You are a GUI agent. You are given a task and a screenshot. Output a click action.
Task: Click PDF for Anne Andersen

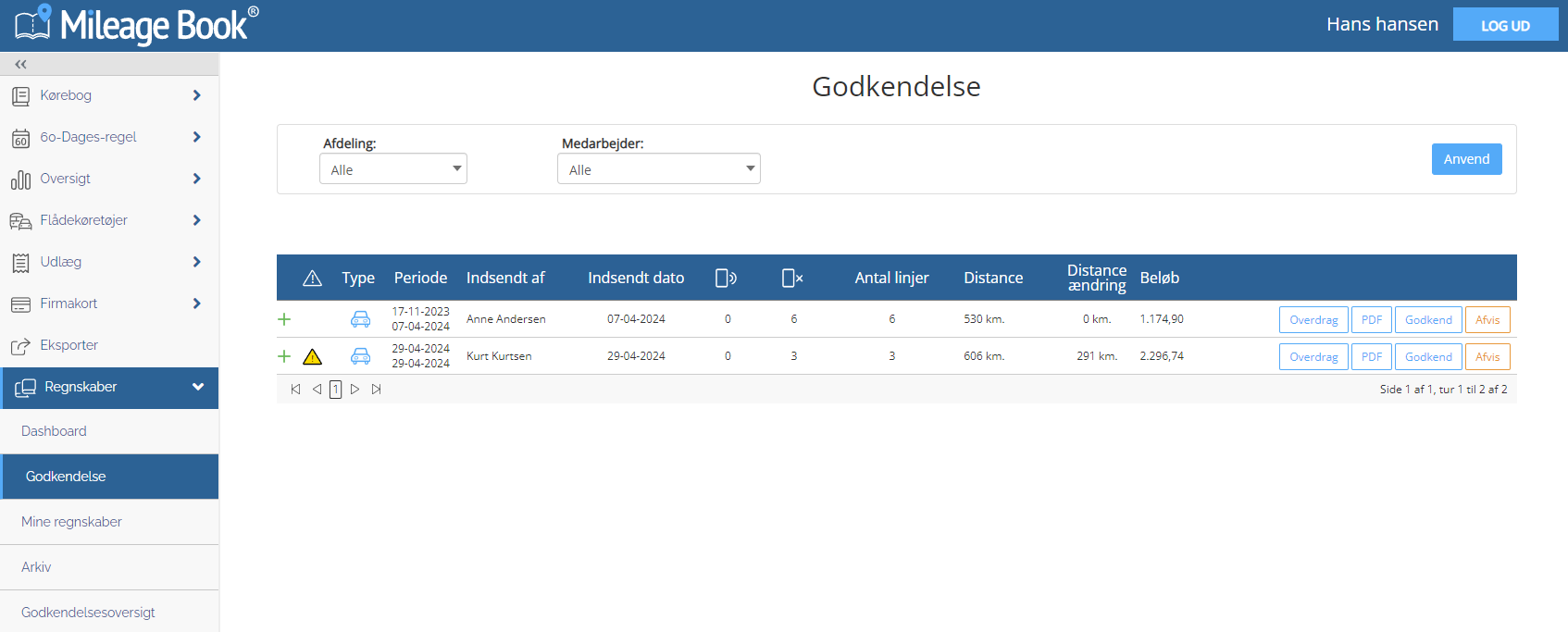pos(1372,320)
